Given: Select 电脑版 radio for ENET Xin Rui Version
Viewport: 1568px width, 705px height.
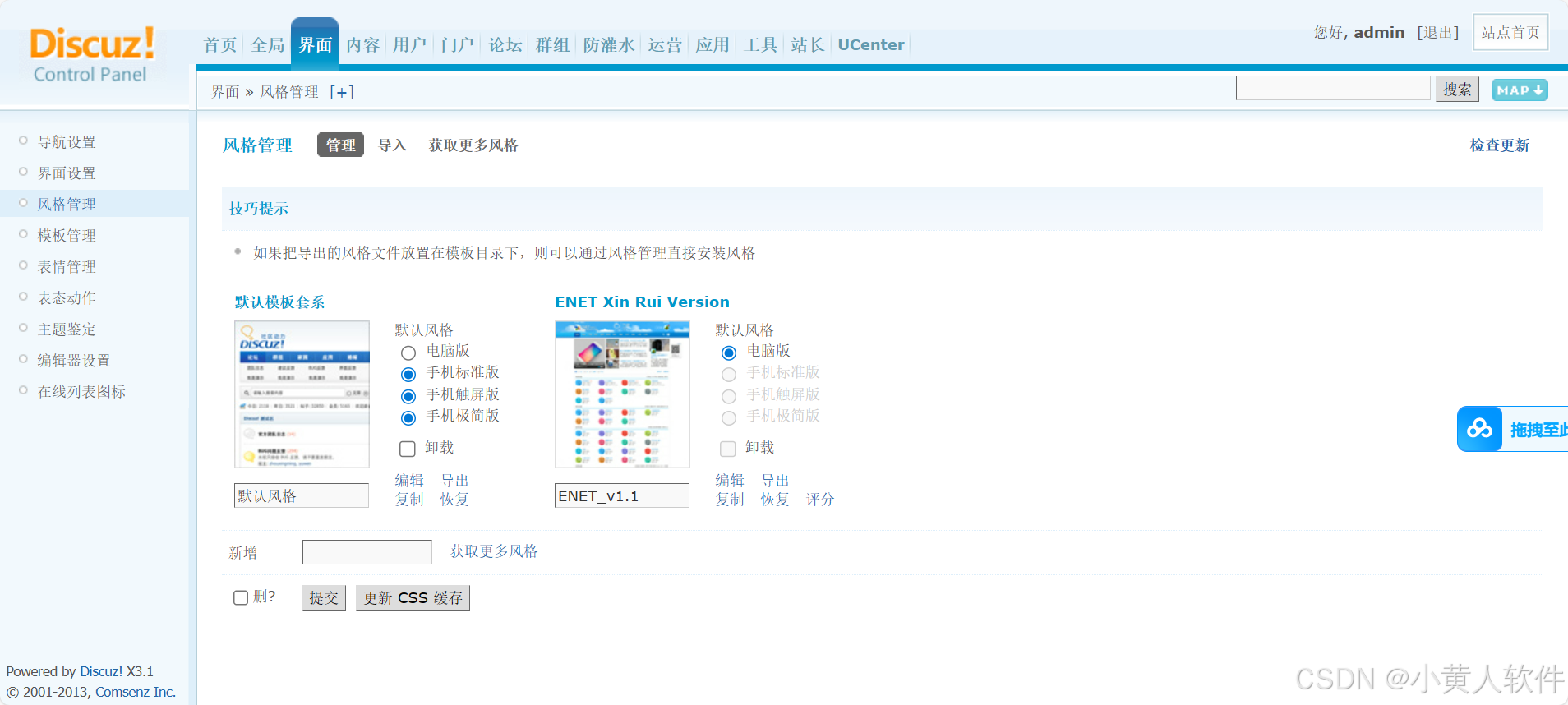Looking at the screenshot, I should coord(729,353).
